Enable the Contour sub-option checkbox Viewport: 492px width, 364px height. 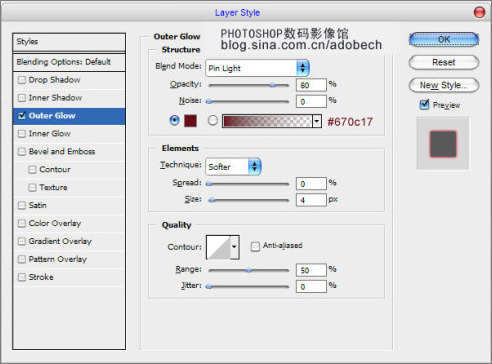pyautogui.click(x=32, y=169)
